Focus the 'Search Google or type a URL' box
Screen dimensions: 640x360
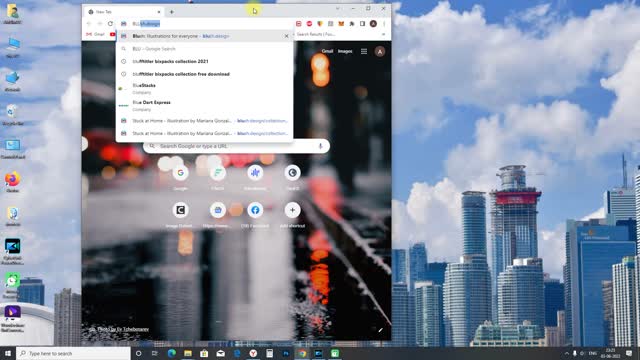(x=236, y=146)
